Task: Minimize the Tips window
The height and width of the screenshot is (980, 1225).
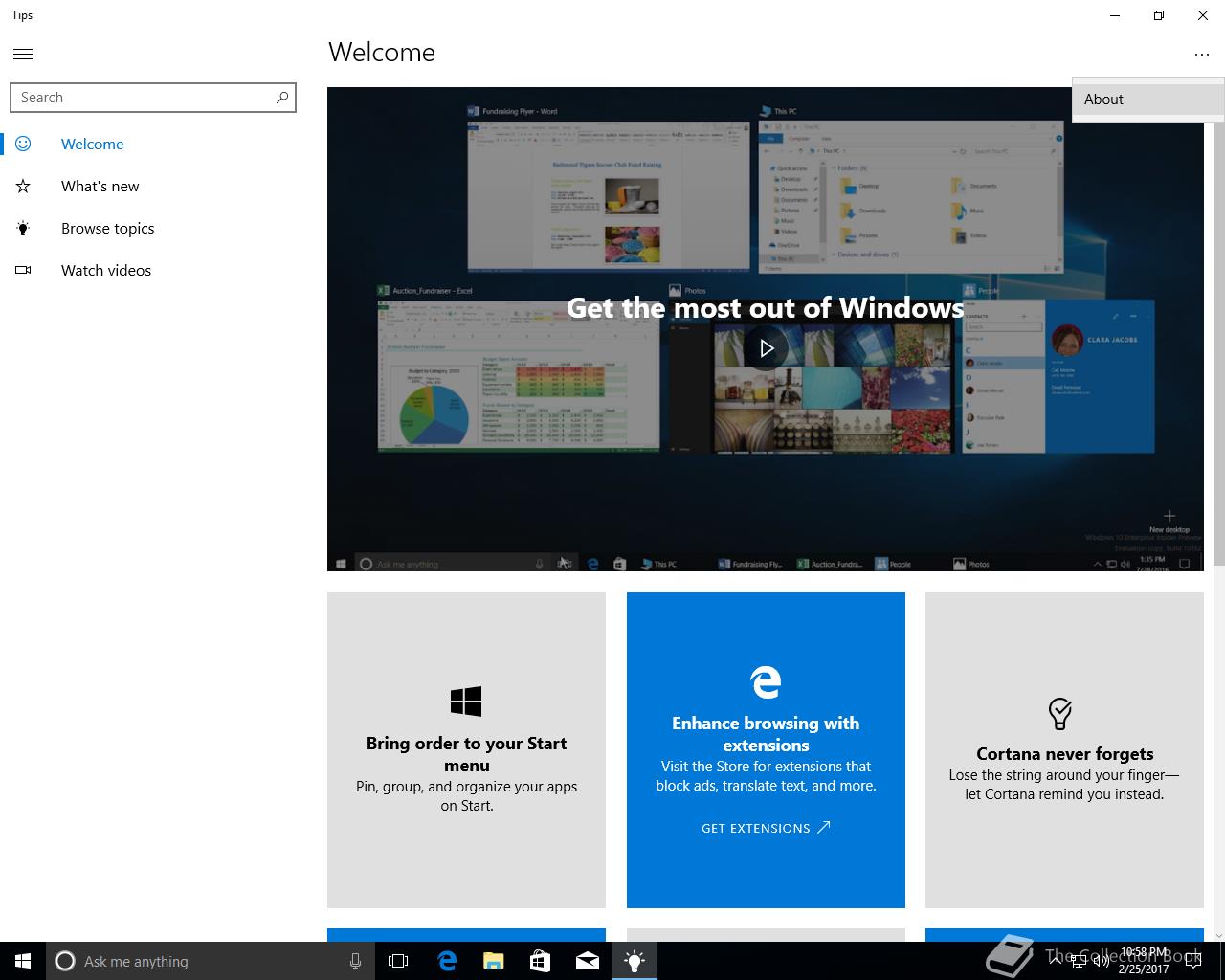Action: [x=1115, y=15]
